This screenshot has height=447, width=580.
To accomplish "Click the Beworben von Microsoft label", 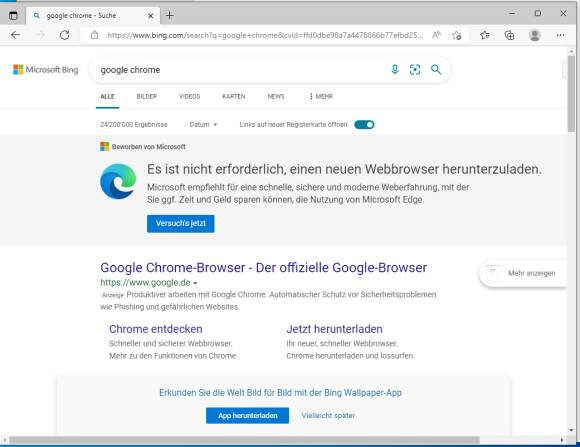I will 149,147.
